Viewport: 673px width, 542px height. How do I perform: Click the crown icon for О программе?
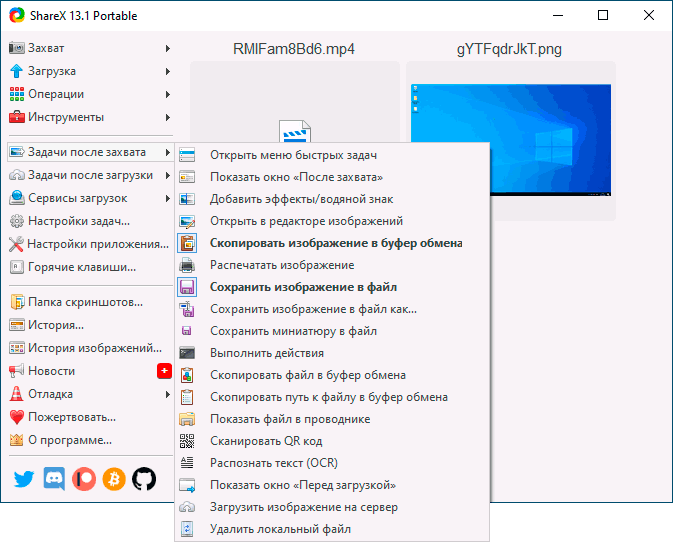click(x=17, y=440)
